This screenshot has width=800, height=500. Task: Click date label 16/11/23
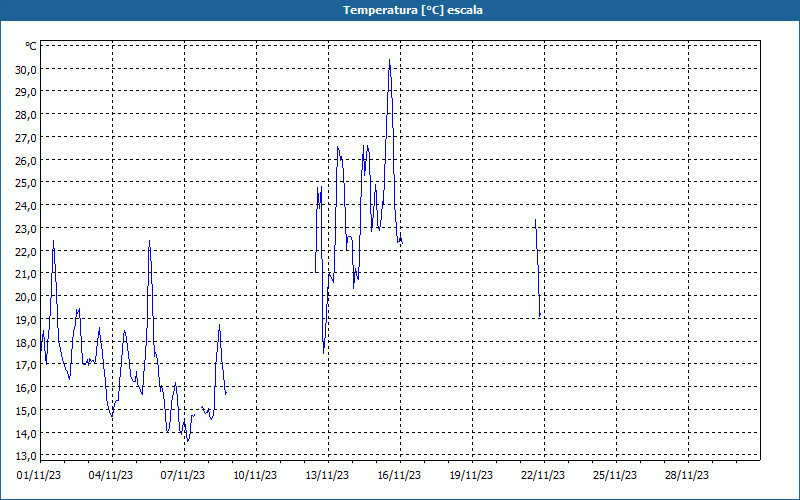click(399, 475)
